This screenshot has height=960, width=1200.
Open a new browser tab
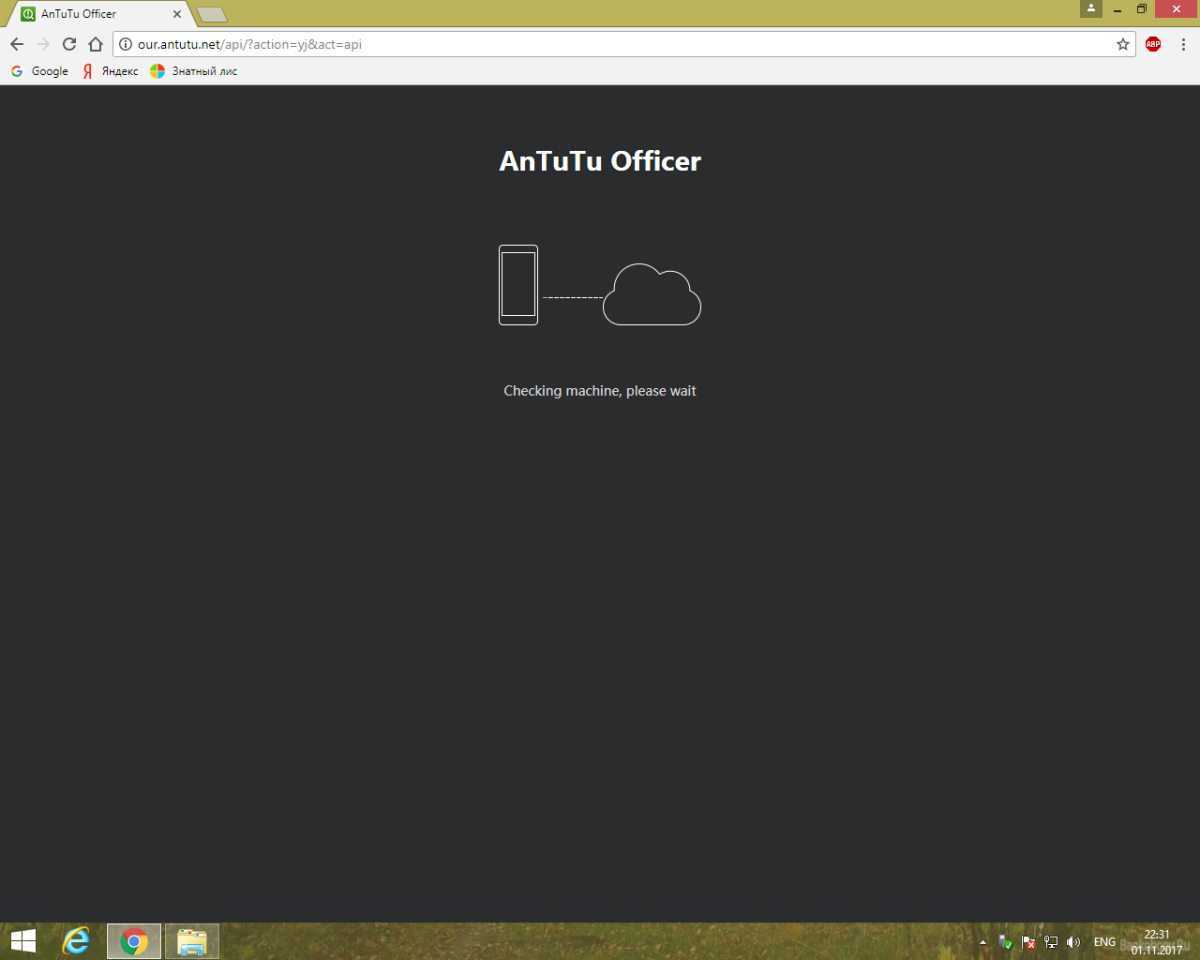pos(211,14)
